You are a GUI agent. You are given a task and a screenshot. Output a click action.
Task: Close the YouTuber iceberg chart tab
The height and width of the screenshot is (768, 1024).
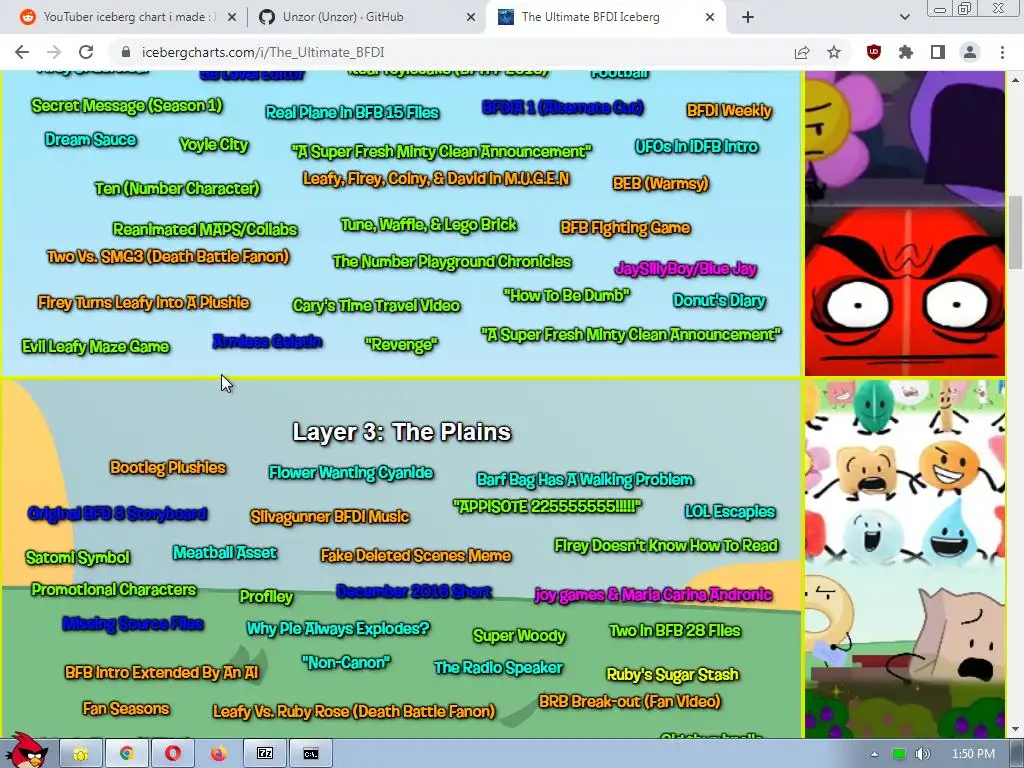point(232,18)
